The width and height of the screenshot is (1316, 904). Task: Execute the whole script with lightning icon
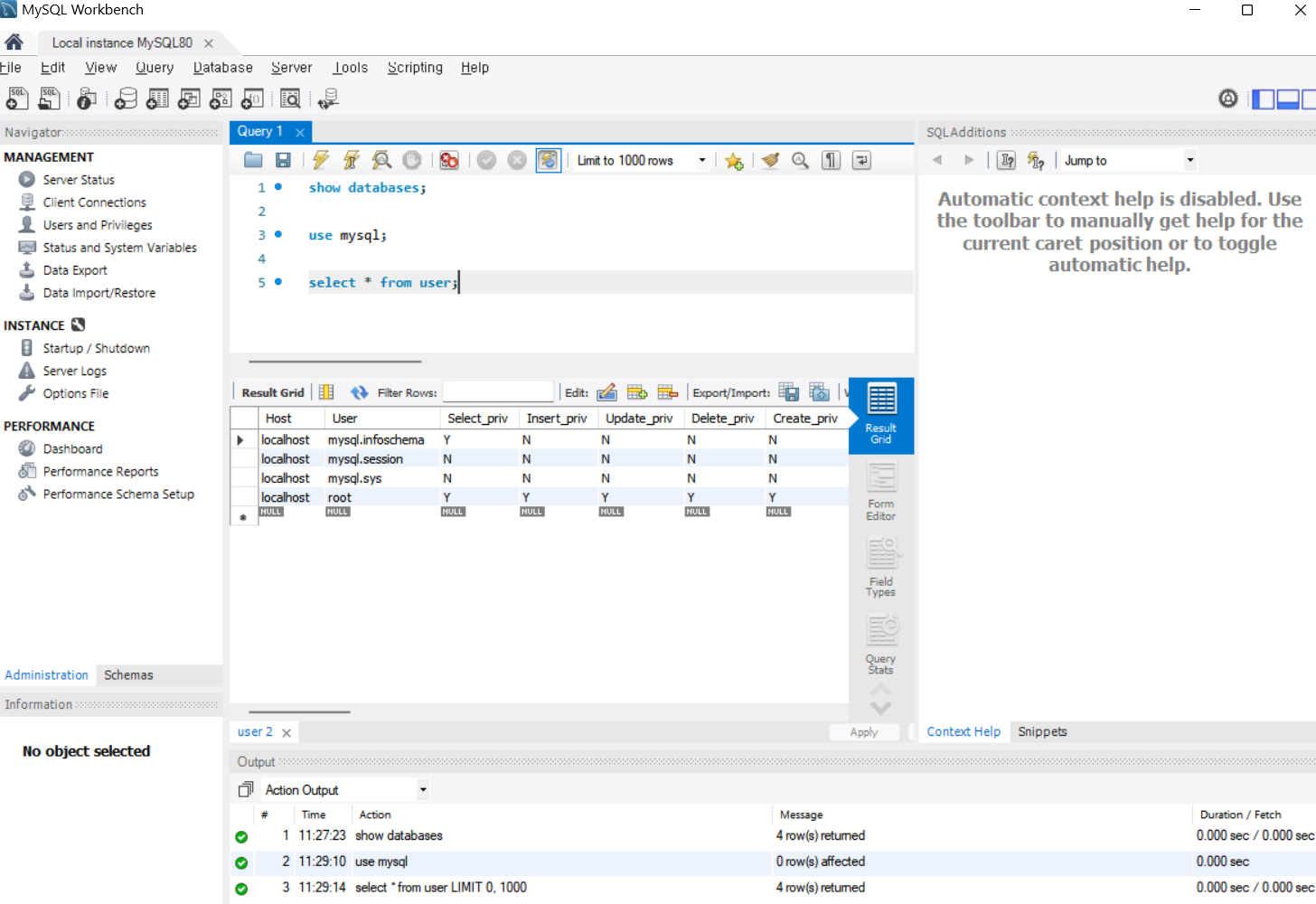click(x=321, y=160)
